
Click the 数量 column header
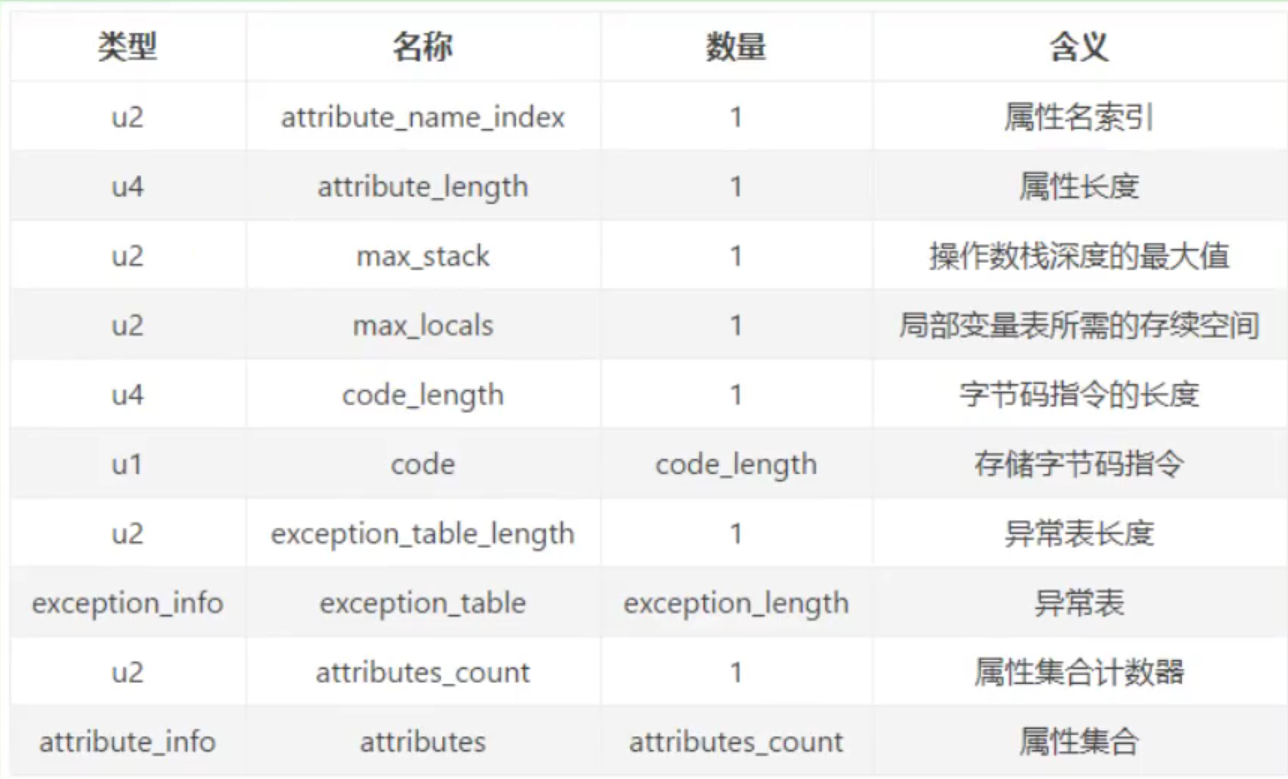coord(736,47)
